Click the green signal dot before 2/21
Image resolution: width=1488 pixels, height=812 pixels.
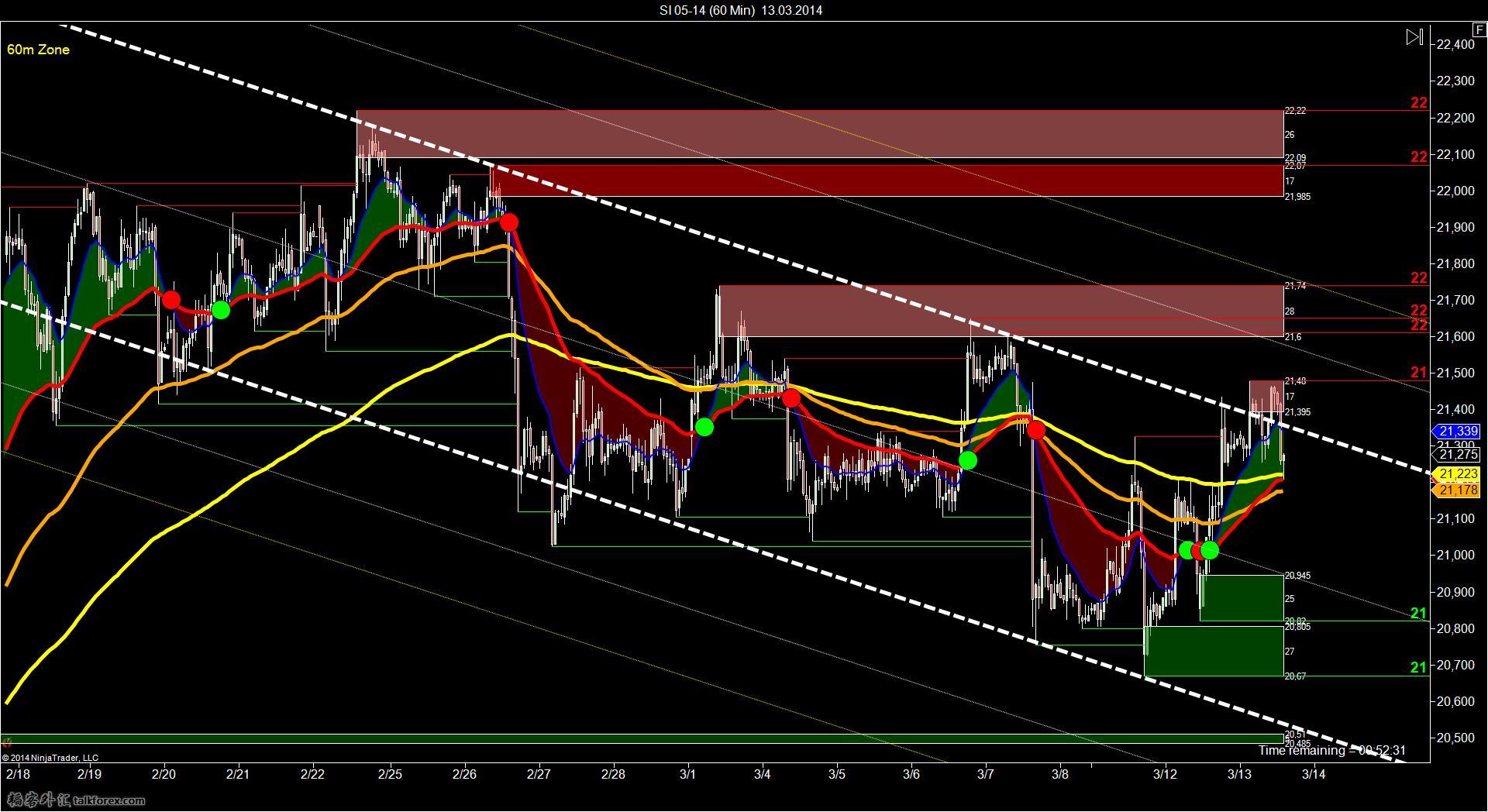pos(221,310)
